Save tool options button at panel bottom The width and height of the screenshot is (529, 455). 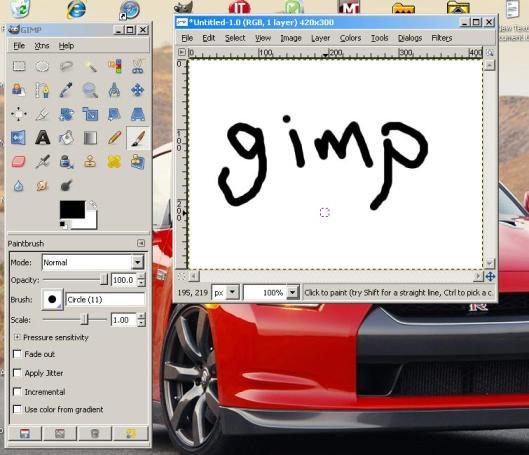25,434
